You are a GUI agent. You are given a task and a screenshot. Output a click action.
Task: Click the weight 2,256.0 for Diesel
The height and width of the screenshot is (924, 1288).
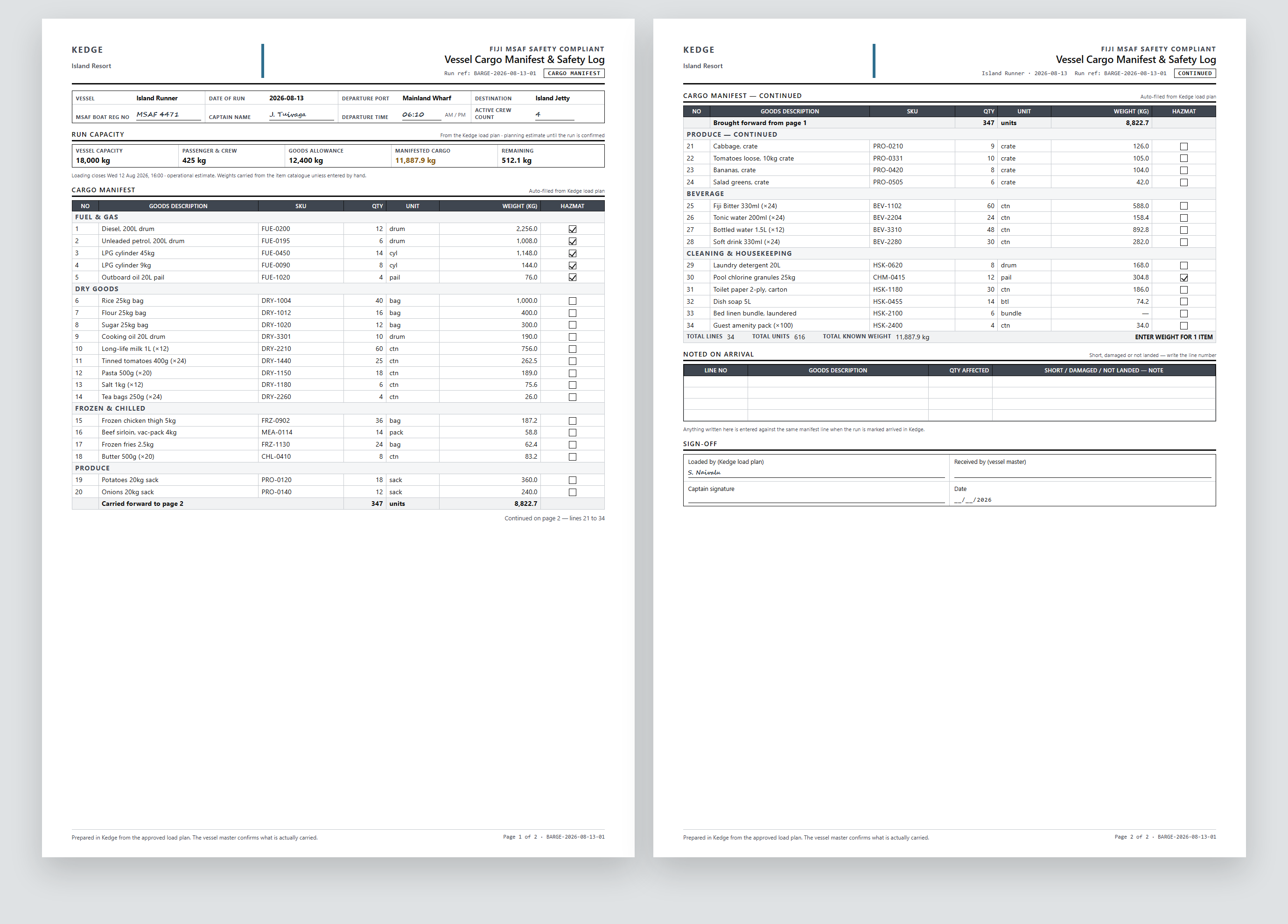[x=526, y=229]
